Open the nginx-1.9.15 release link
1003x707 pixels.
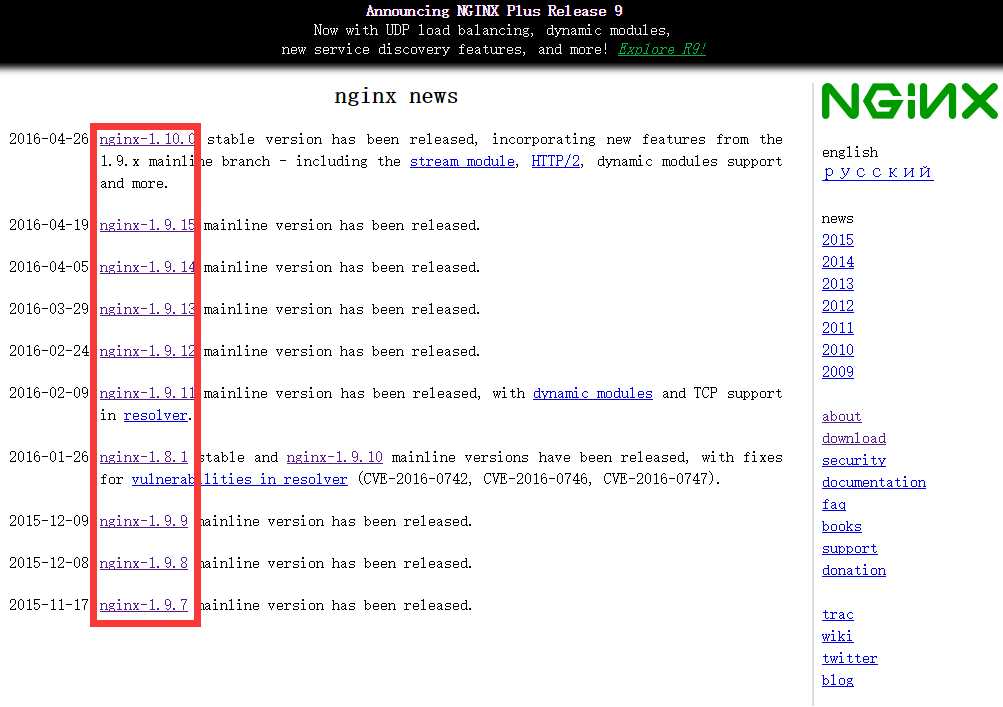coord(147,225)
